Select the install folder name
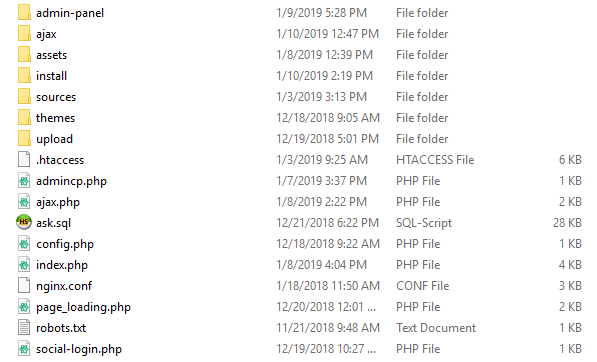597x362 pixels. pos(51,76)
